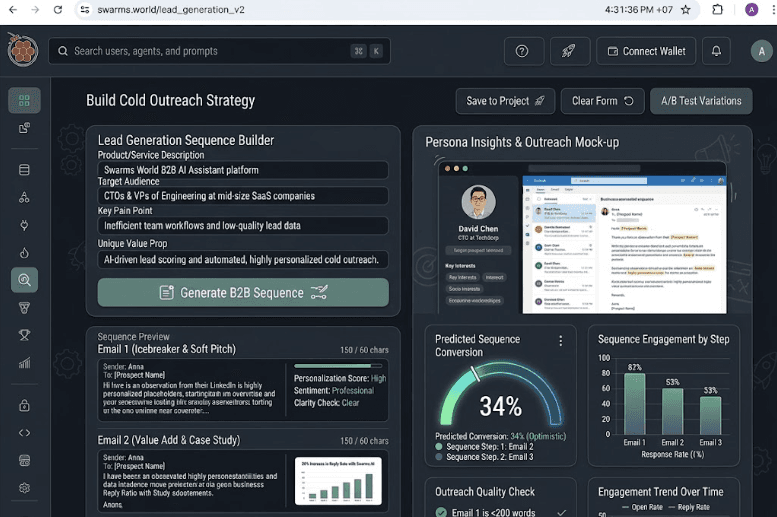
Task: Click the Cmd K shortcut badge
Action: click(367, 51)
